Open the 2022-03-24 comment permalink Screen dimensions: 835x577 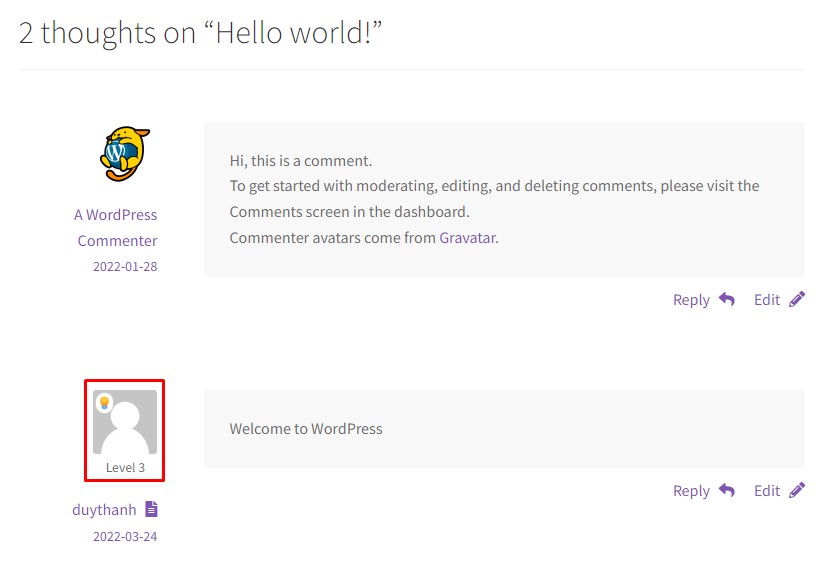pos(125,536)
